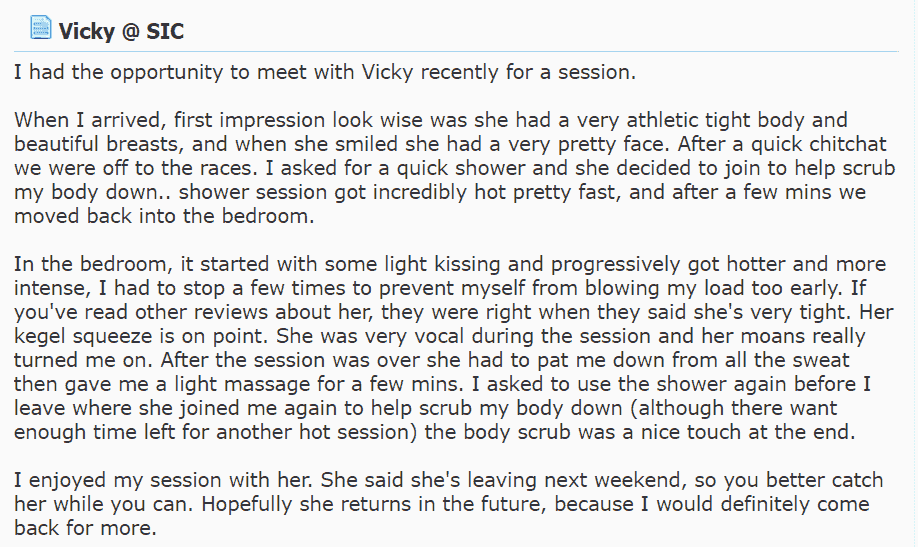
Task: Click the paragraph starting "In the bedroom"
Action: [x=454, y=348]
